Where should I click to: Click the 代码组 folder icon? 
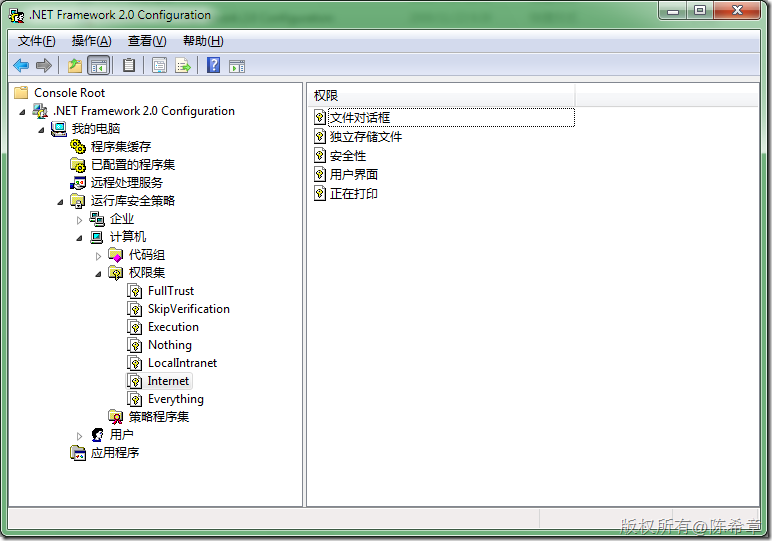[116, 255]
